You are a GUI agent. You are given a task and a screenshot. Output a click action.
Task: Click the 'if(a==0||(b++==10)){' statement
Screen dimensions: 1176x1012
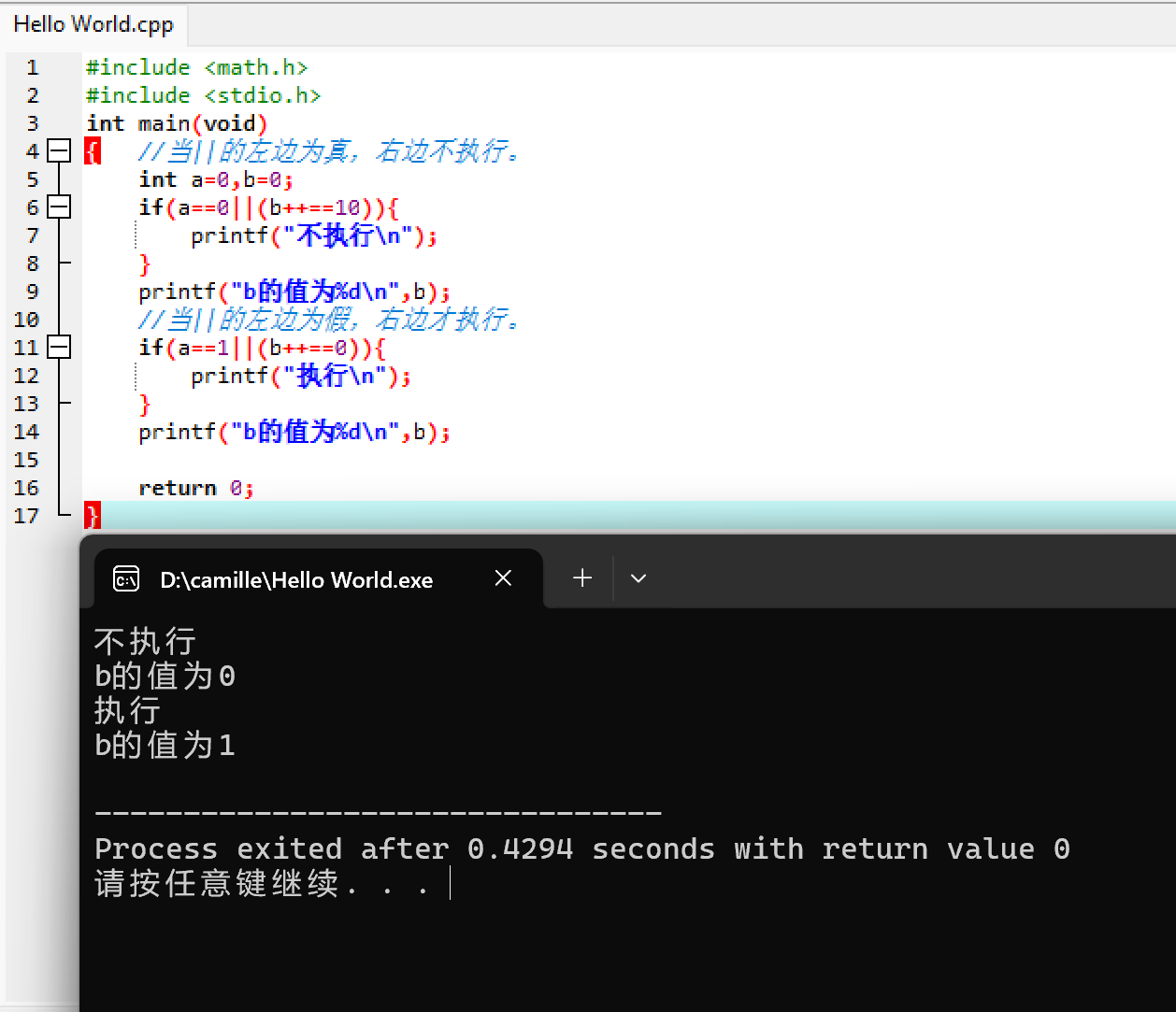click(269, 207)
